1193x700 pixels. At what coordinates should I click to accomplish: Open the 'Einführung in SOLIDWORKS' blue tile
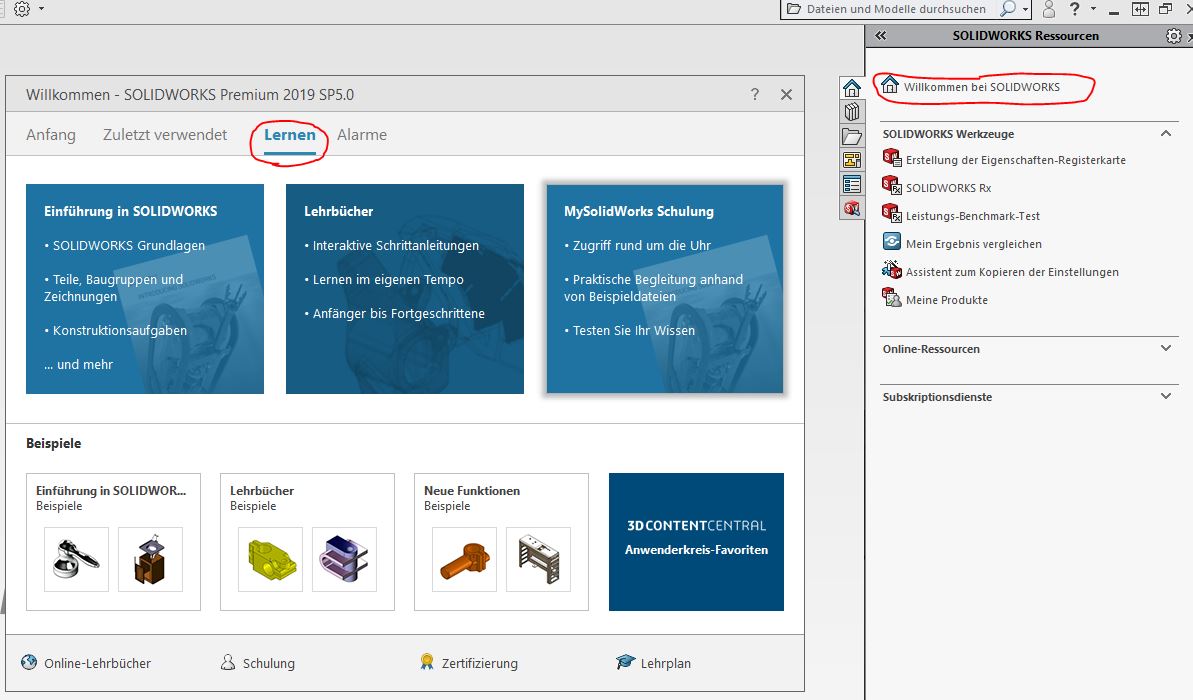[145, 289]
